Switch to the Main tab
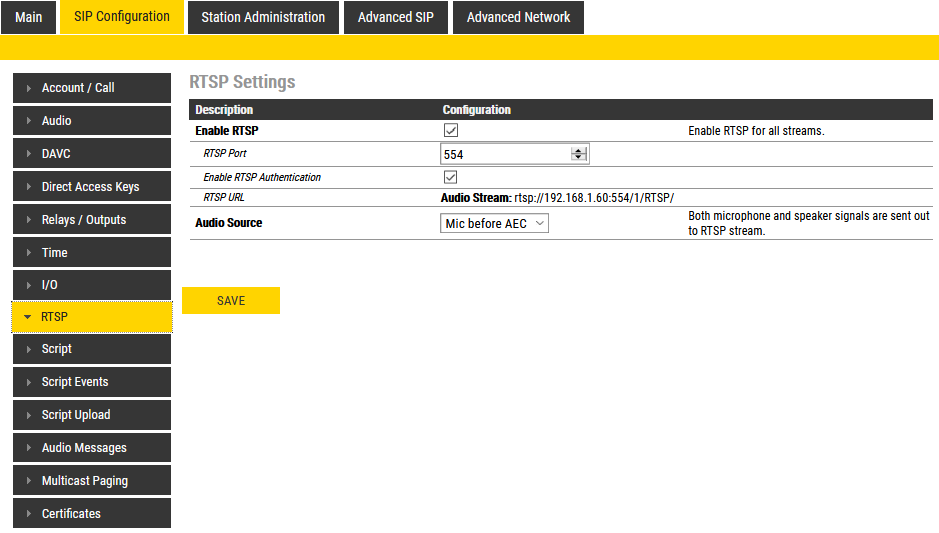939x533 pixels. tap(29, 17)
